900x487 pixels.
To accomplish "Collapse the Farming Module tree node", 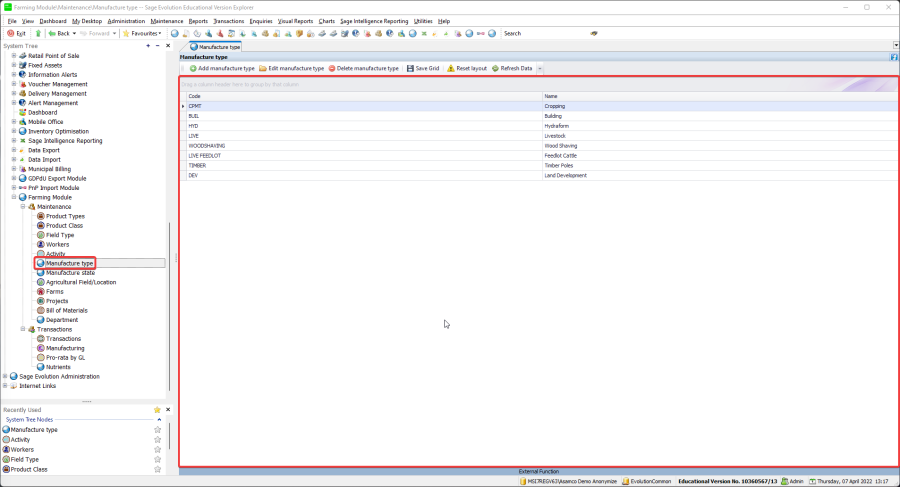I will (14, 197).
